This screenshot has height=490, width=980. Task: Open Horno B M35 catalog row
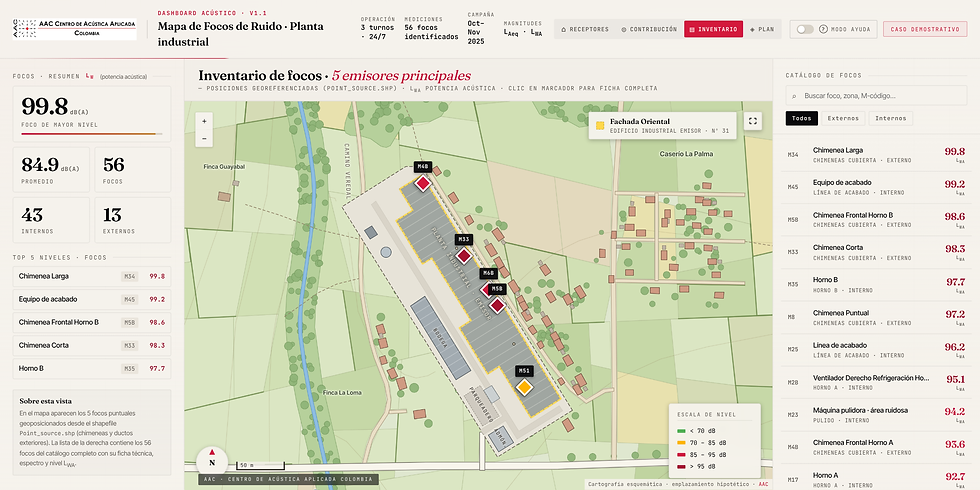[x=876, y=285]
